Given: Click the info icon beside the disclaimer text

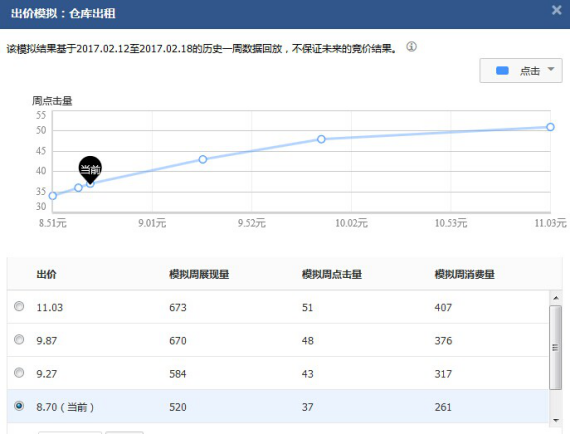Looking at the screenshot, I should [411, 47].
